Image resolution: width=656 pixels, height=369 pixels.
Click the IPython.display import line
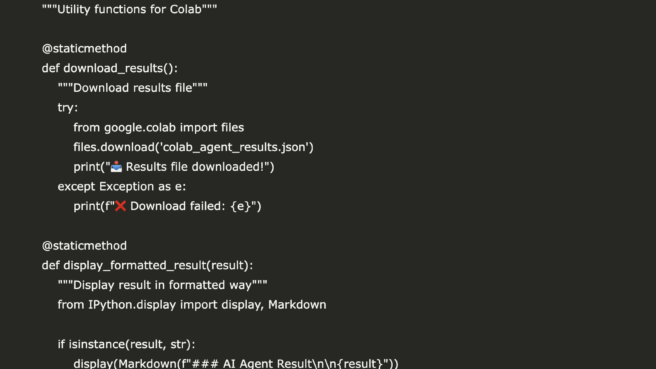coord(192,305)
